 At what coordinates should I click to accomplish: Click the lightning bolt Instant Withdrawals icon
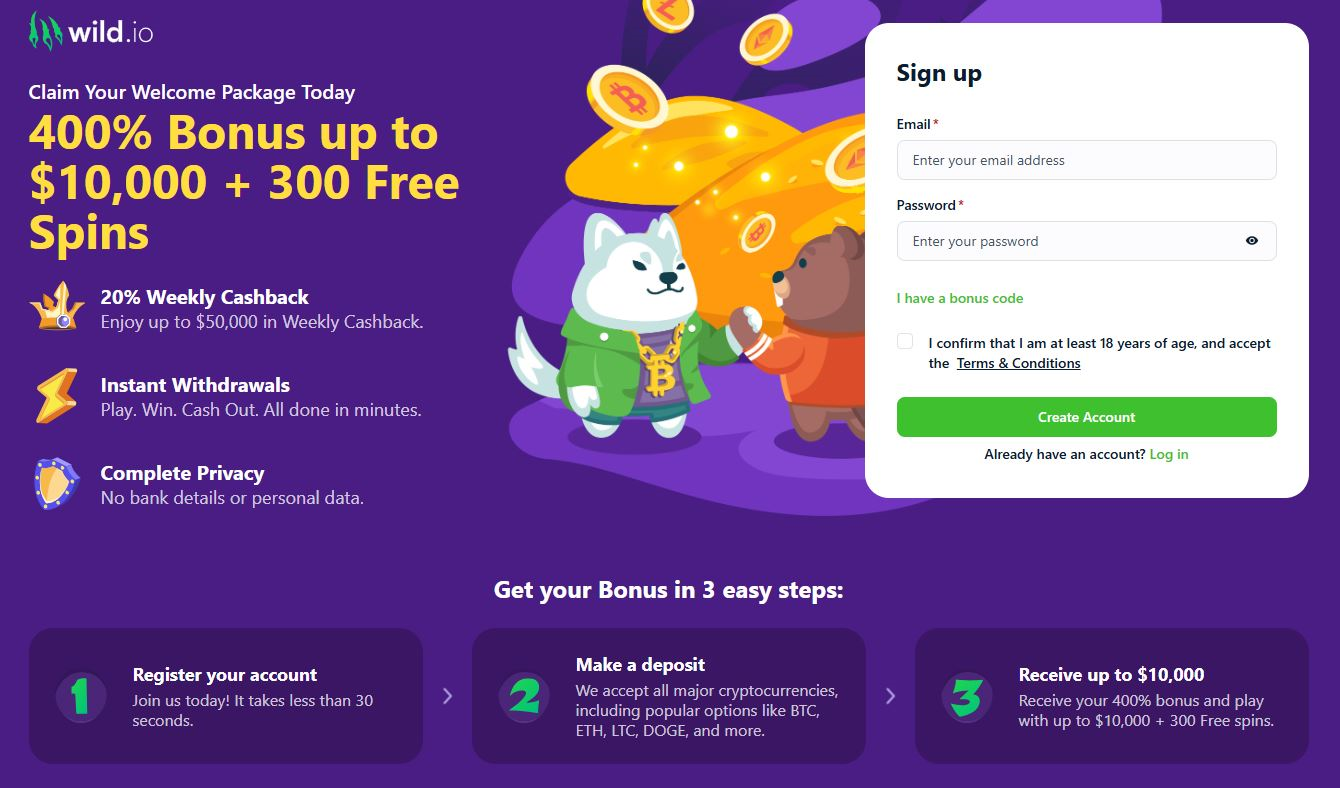(57, 396)
